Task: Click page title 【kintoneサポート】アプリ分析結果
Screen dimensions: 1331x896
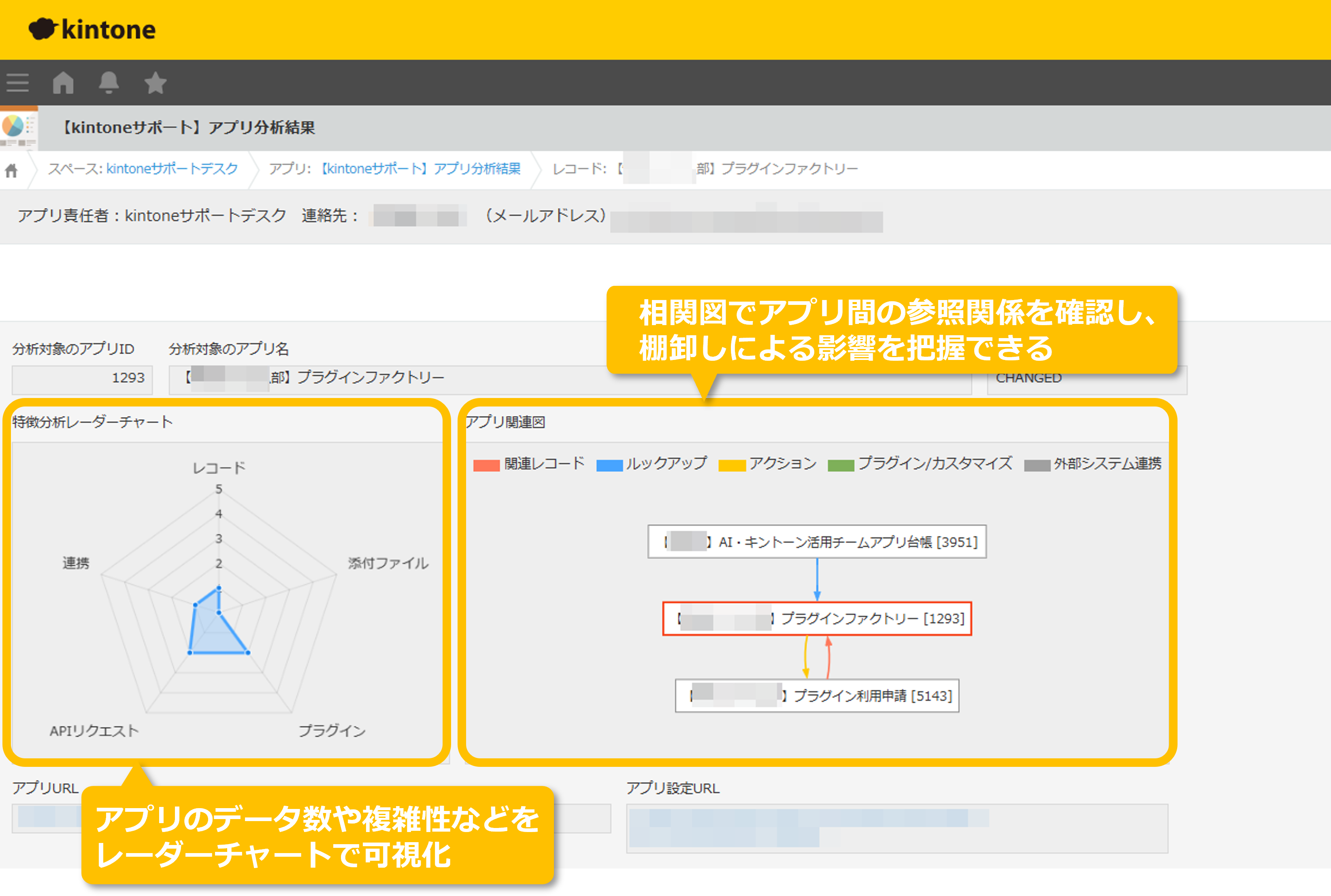Action: [x=187, y=128]
